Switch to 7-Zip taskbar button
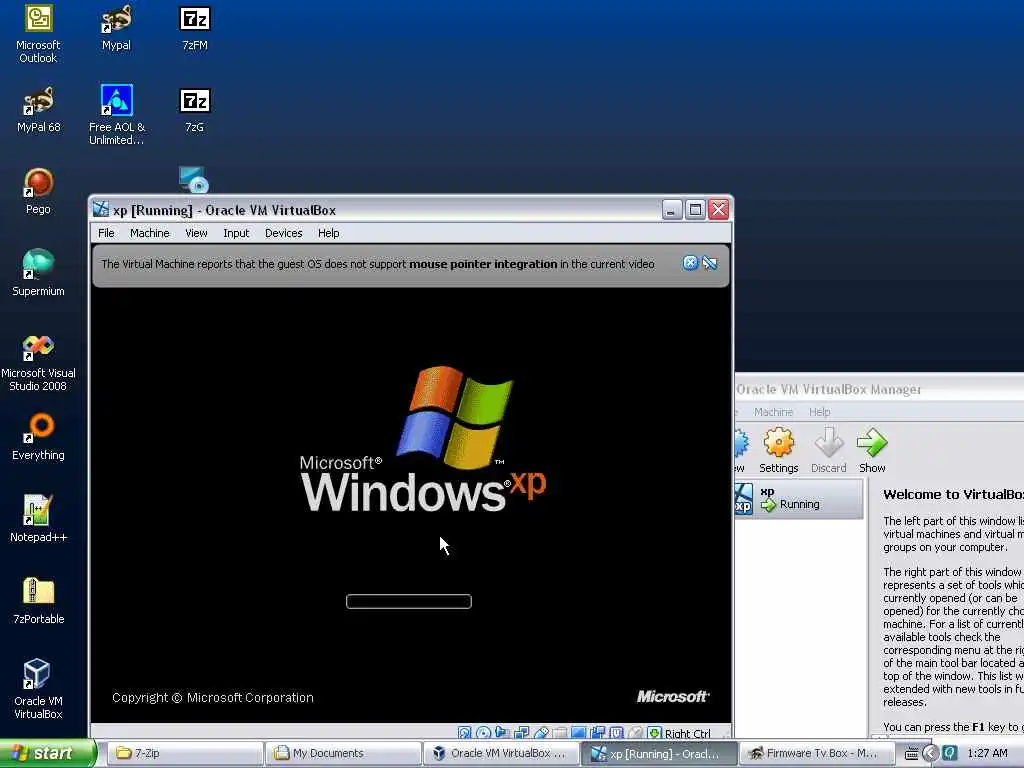 184,753
